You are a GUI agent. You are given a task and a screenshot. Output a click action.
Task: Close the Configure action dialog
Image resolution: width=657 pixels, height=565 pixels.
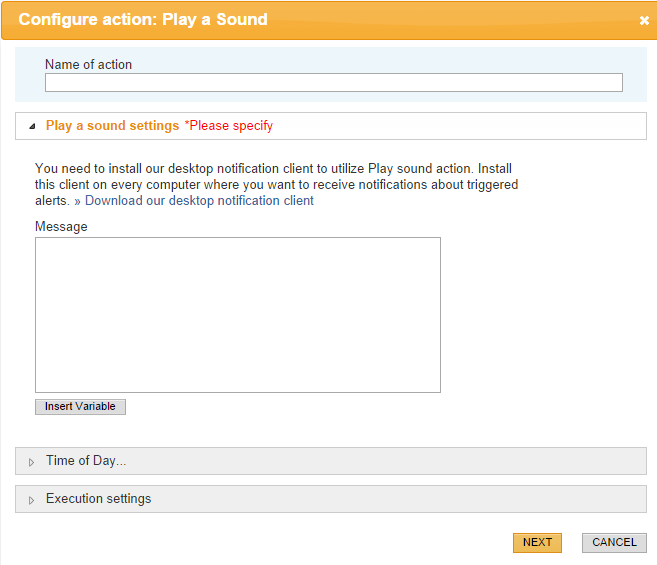[x=644, y=20]
